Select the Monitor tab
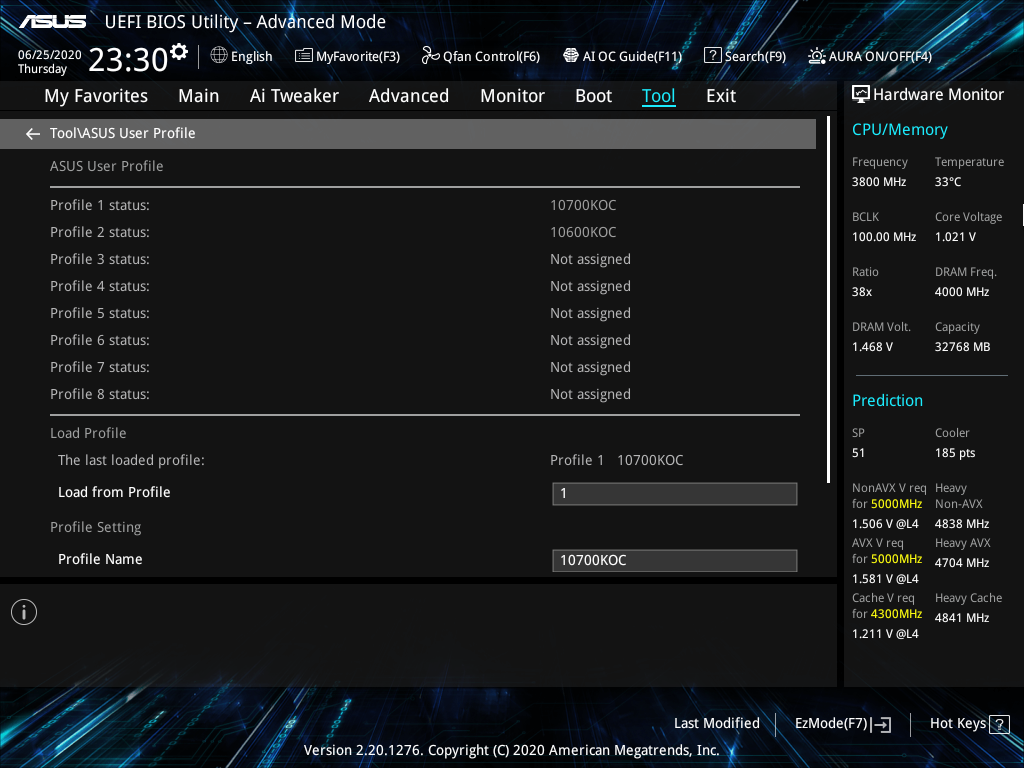 [512, 96]
